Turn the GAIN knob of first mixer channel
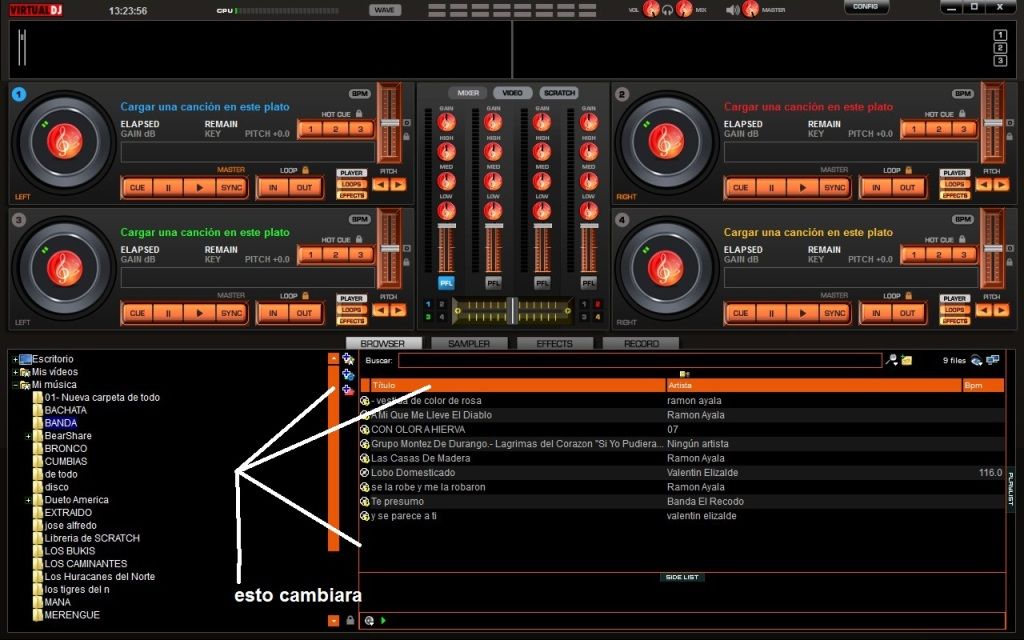The image size is (1024, 640). (x=446, y=121)
